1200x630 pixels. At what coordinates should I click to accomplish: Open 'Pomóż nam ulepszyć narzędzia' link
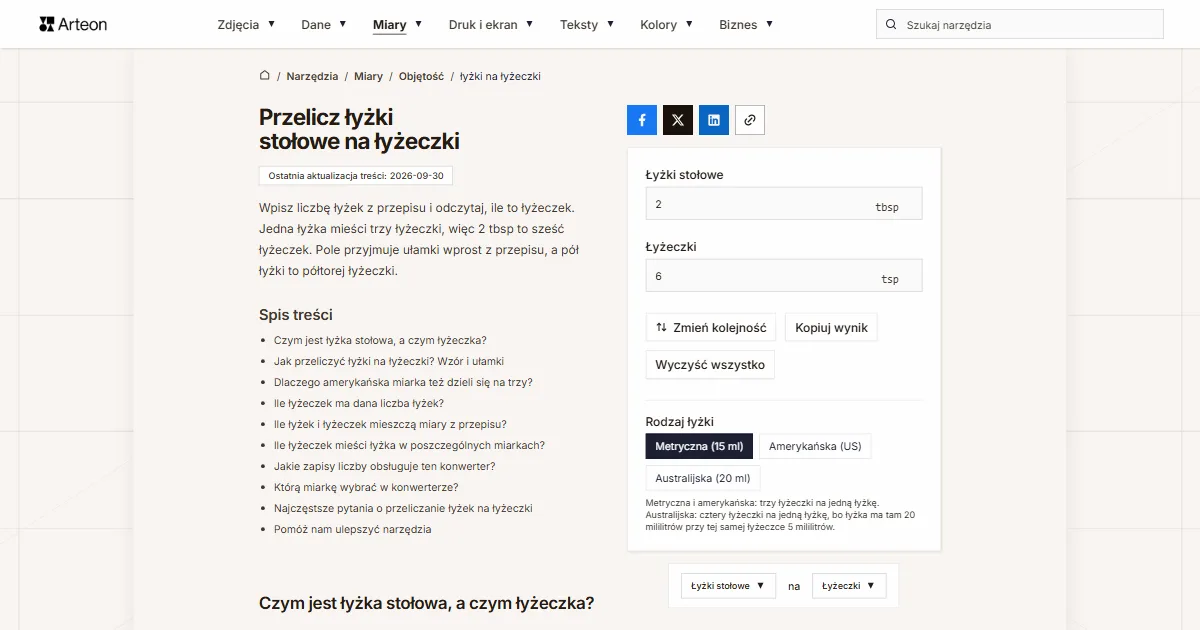[353, 529]
